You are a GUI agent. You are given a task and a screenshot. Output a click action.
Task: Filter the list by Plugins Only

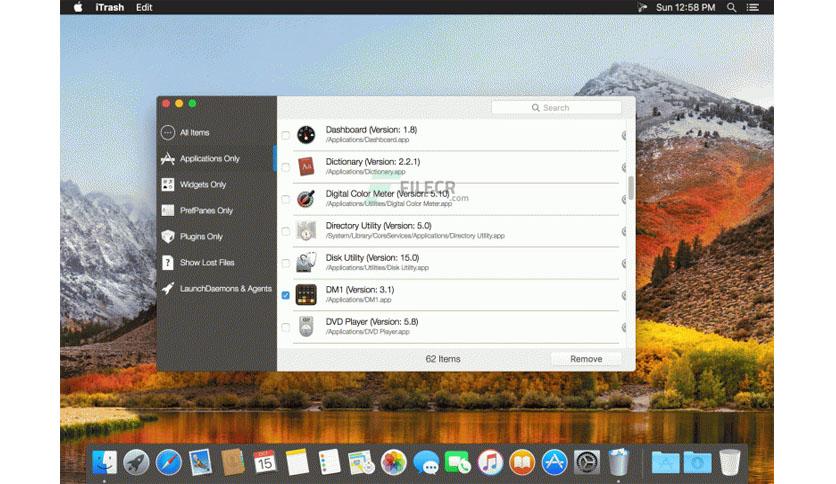click(192, 236)
